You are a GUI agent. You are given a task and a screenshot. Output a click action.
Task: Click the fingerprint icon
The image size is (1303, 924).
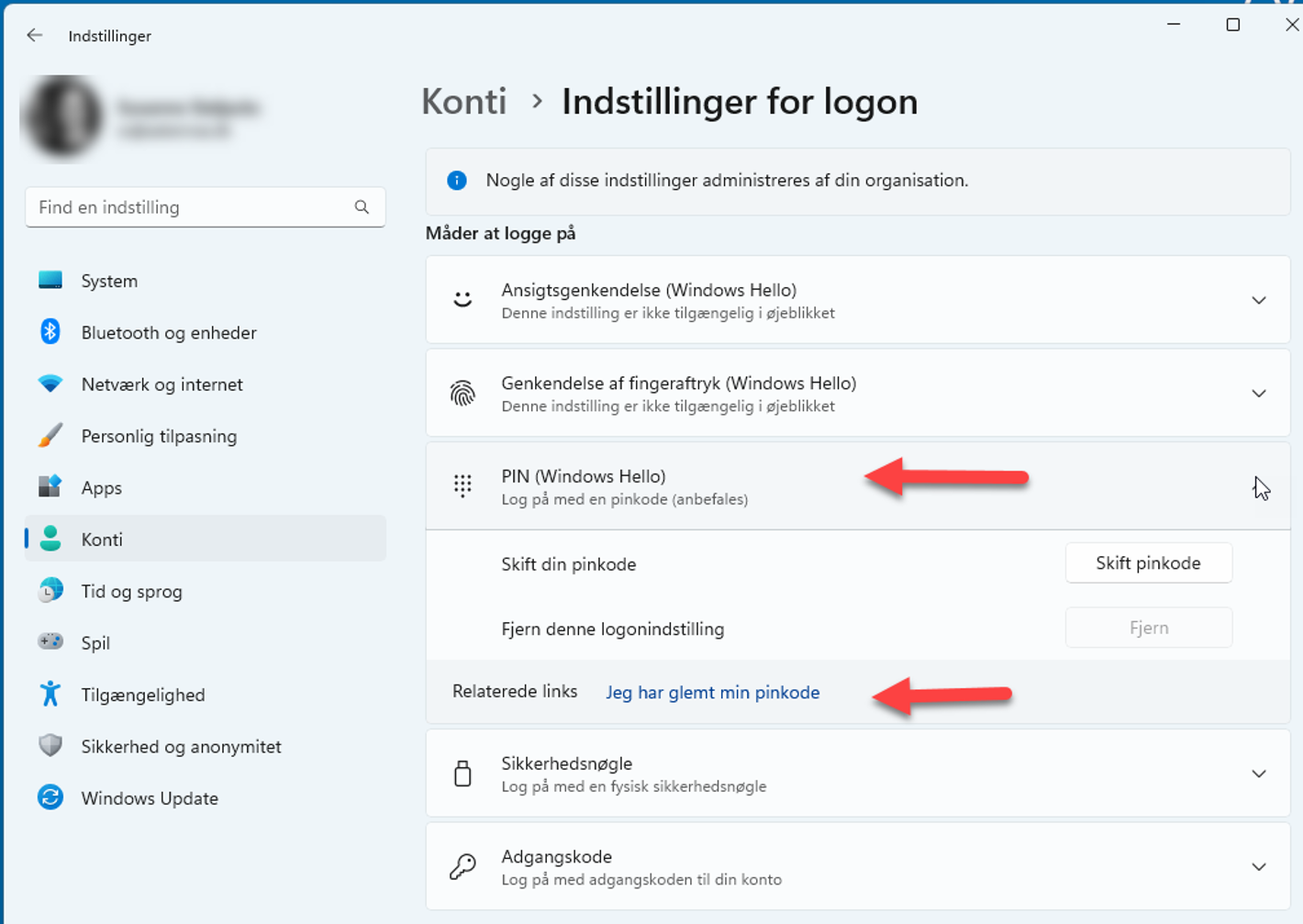462,393
